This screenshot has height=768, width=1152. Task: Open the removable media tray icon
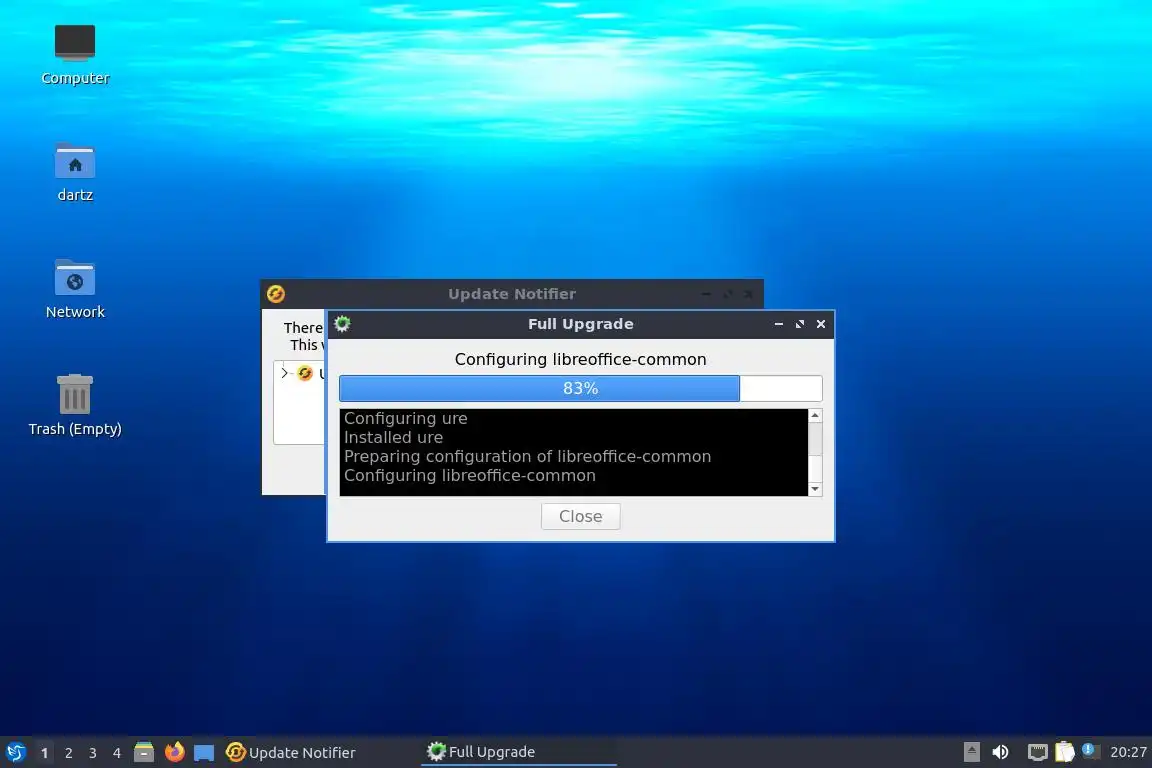pyautogui.click(x=971, y=752)
